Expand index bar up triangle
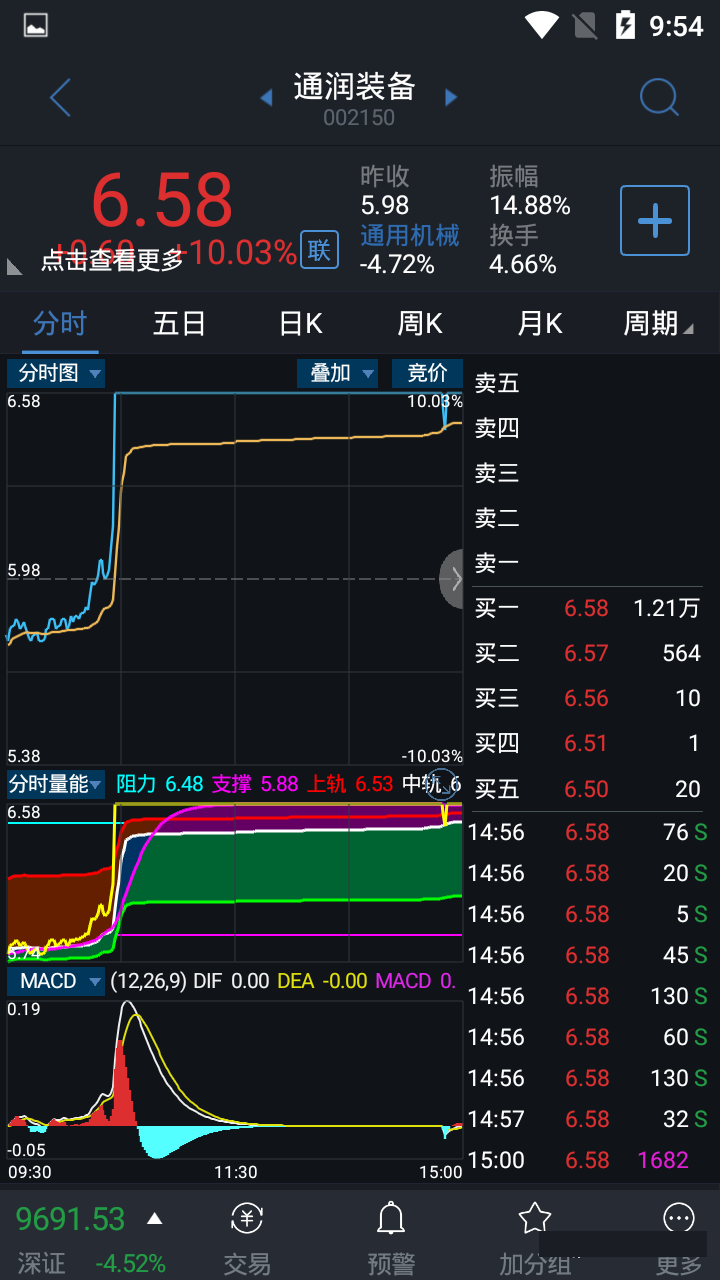 point(154,1218)
